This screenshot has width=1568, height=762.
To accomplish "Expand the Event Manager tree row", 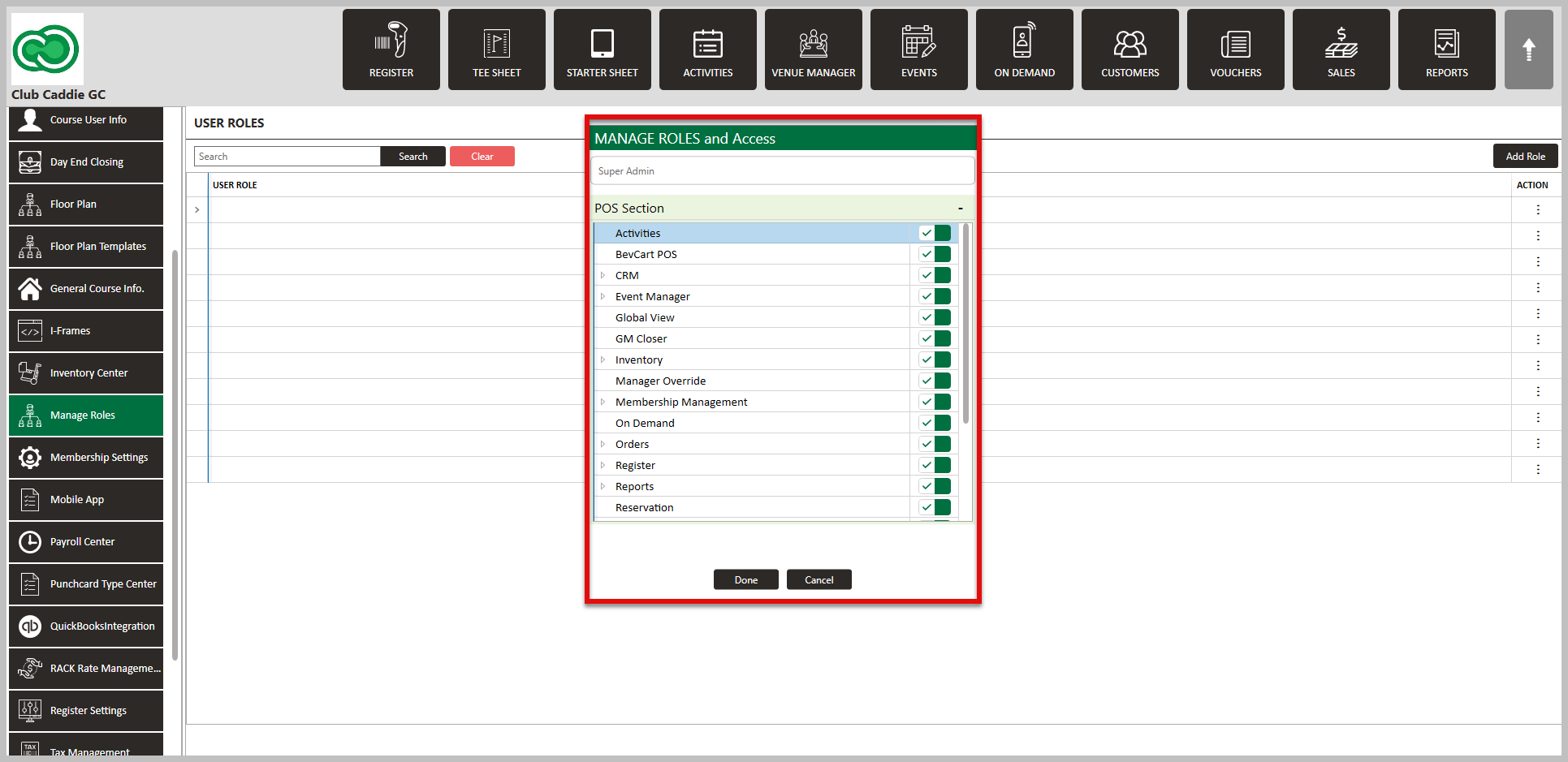I will tap(603, 296).
